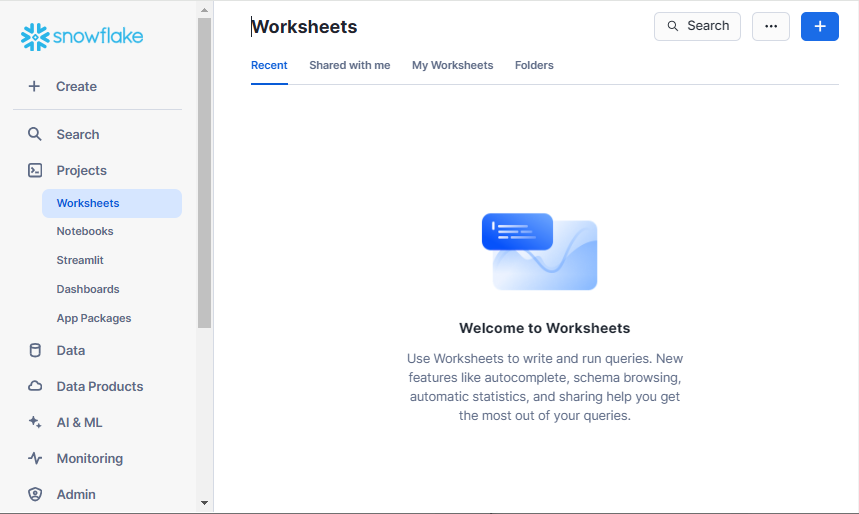The width and height of the screenshot is (859, 514).
Task: Open App Packages in the sidebar
Action: (x=94, y=318)
